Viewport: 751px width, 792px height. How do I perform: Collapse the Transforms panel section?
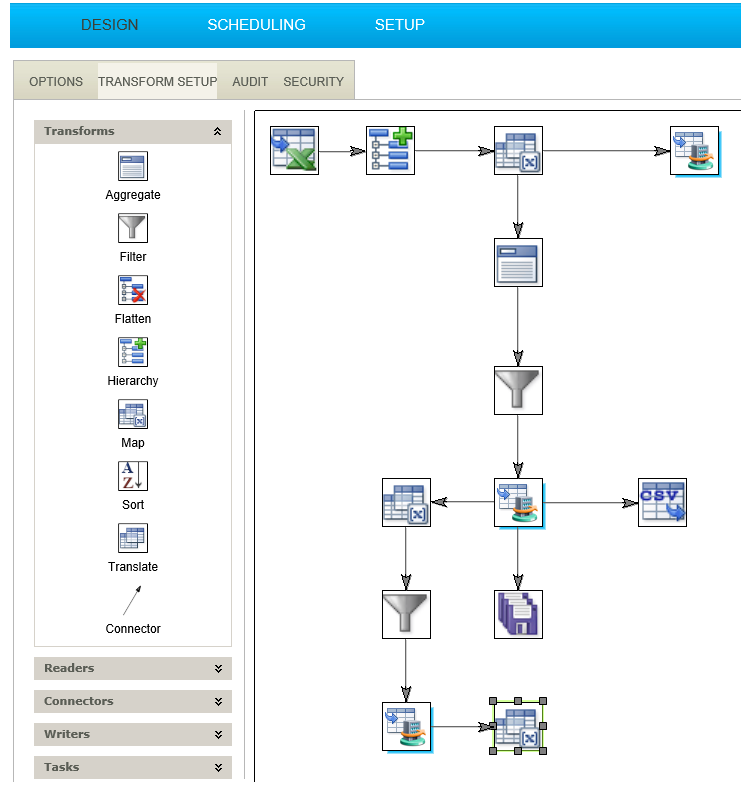point(217,132)
